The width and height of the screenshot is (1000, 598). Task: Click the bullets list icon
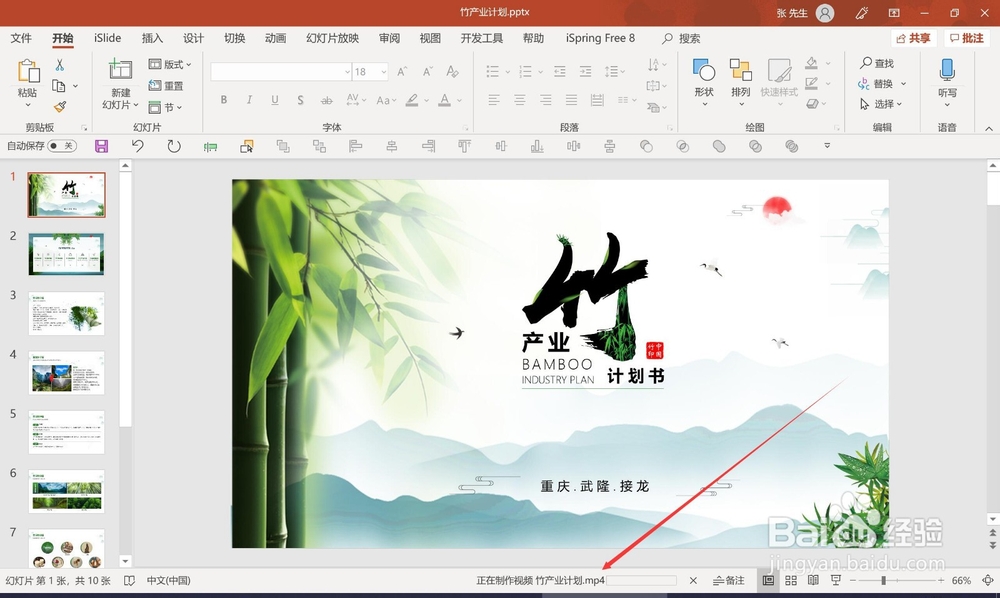pos(492,71)
